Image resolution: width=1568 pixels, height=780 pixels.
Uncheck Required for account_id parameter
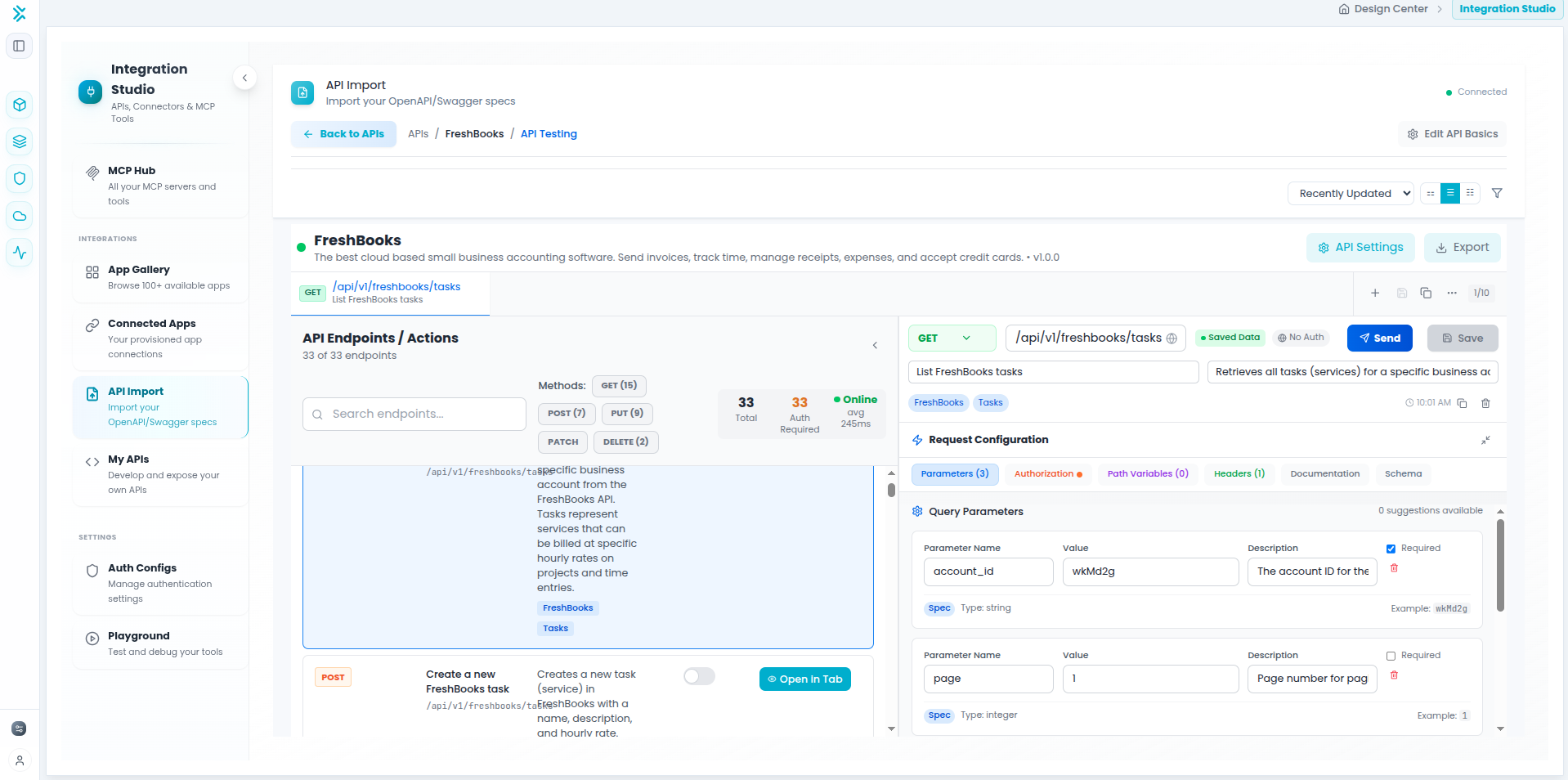tap(1391, 549)
